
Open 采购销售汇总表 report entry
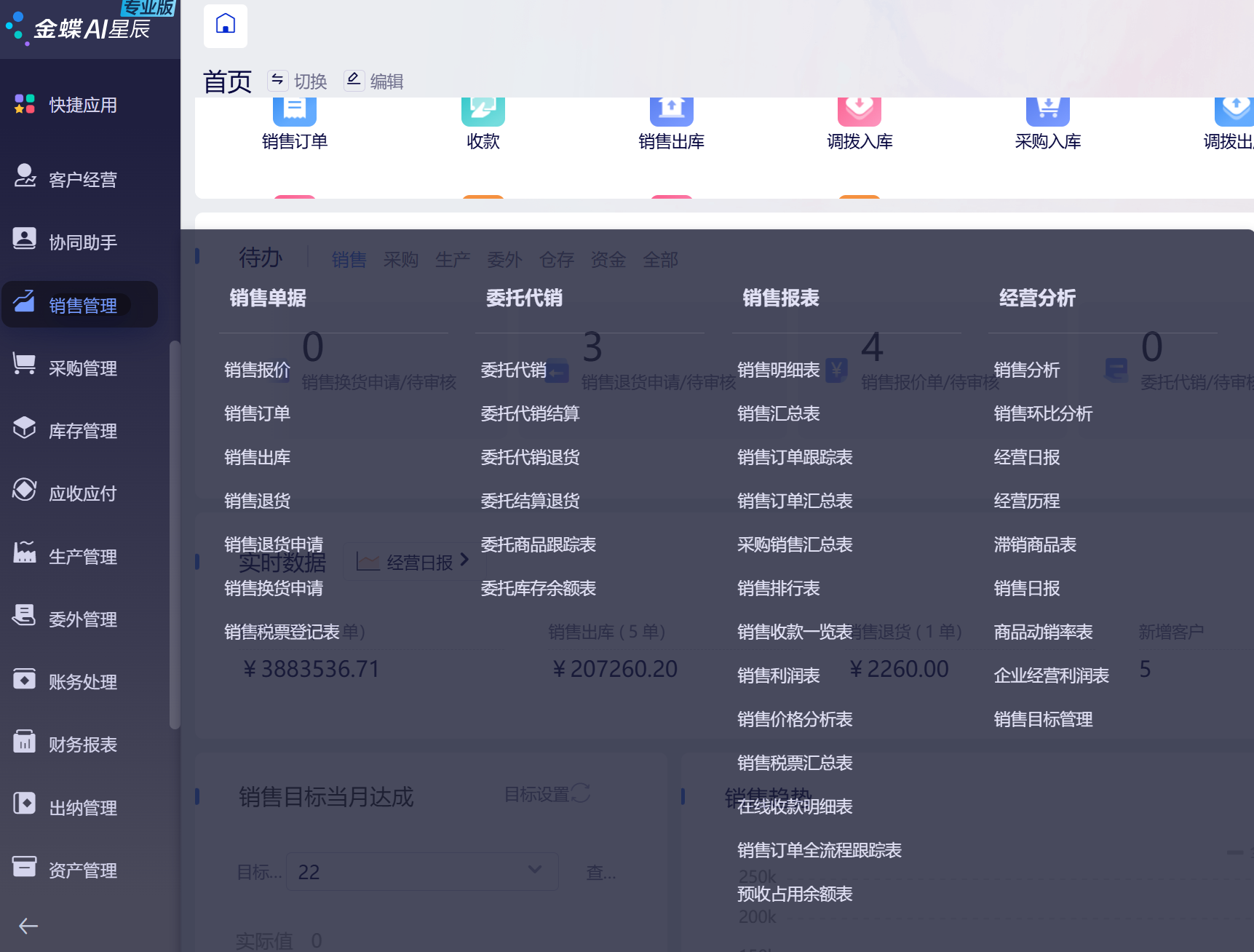[795, 545]
